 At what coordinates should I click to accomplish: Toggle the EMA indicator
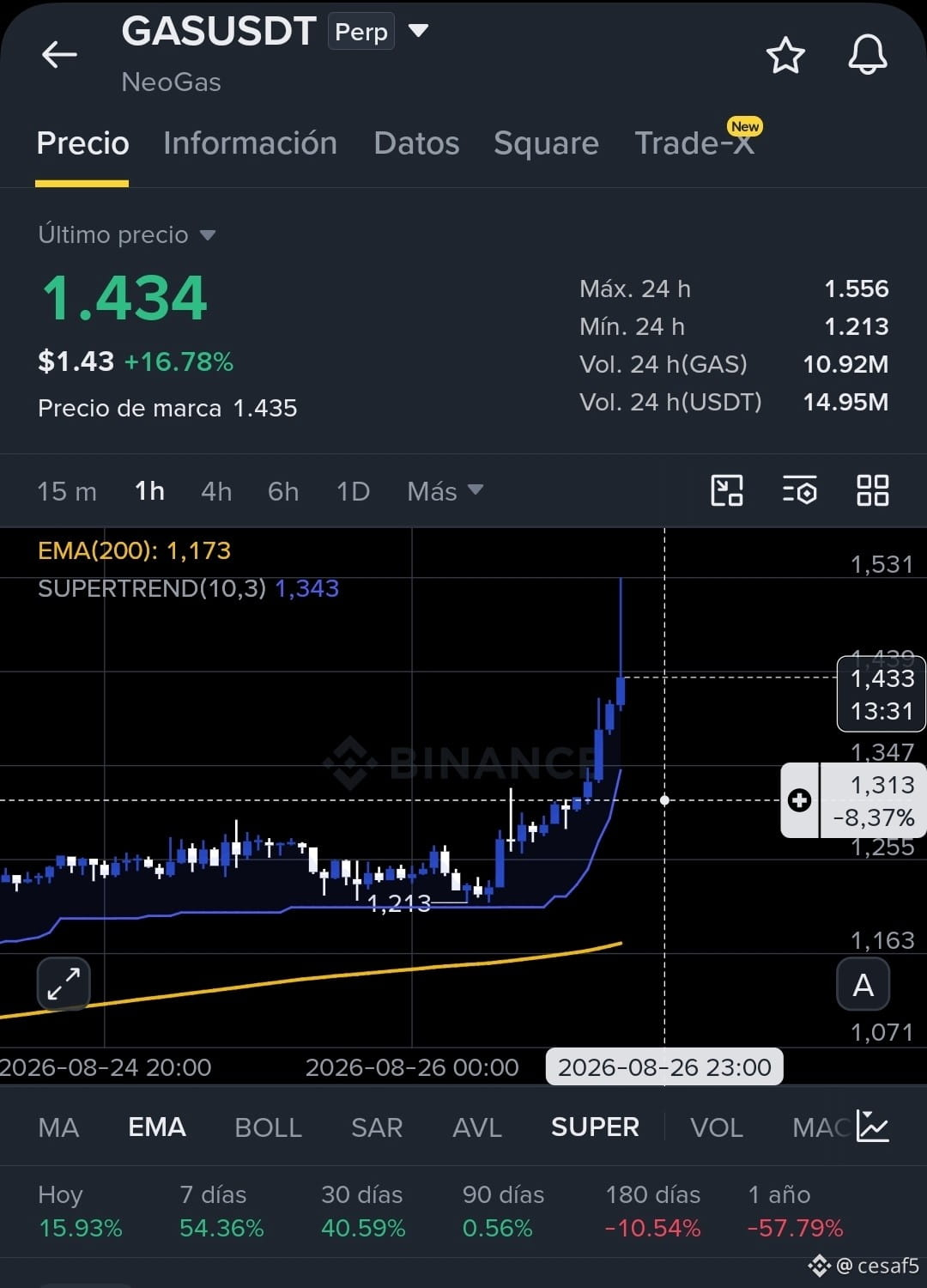[157, 1127]
